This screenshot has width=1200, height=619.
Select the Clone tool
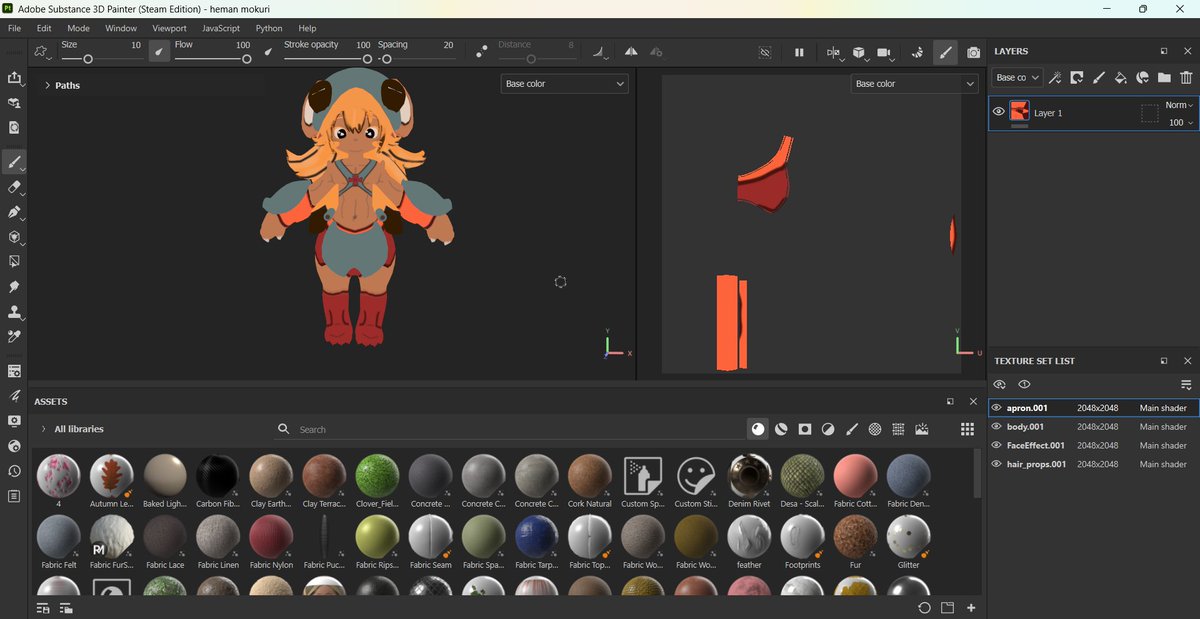[14, 312]
